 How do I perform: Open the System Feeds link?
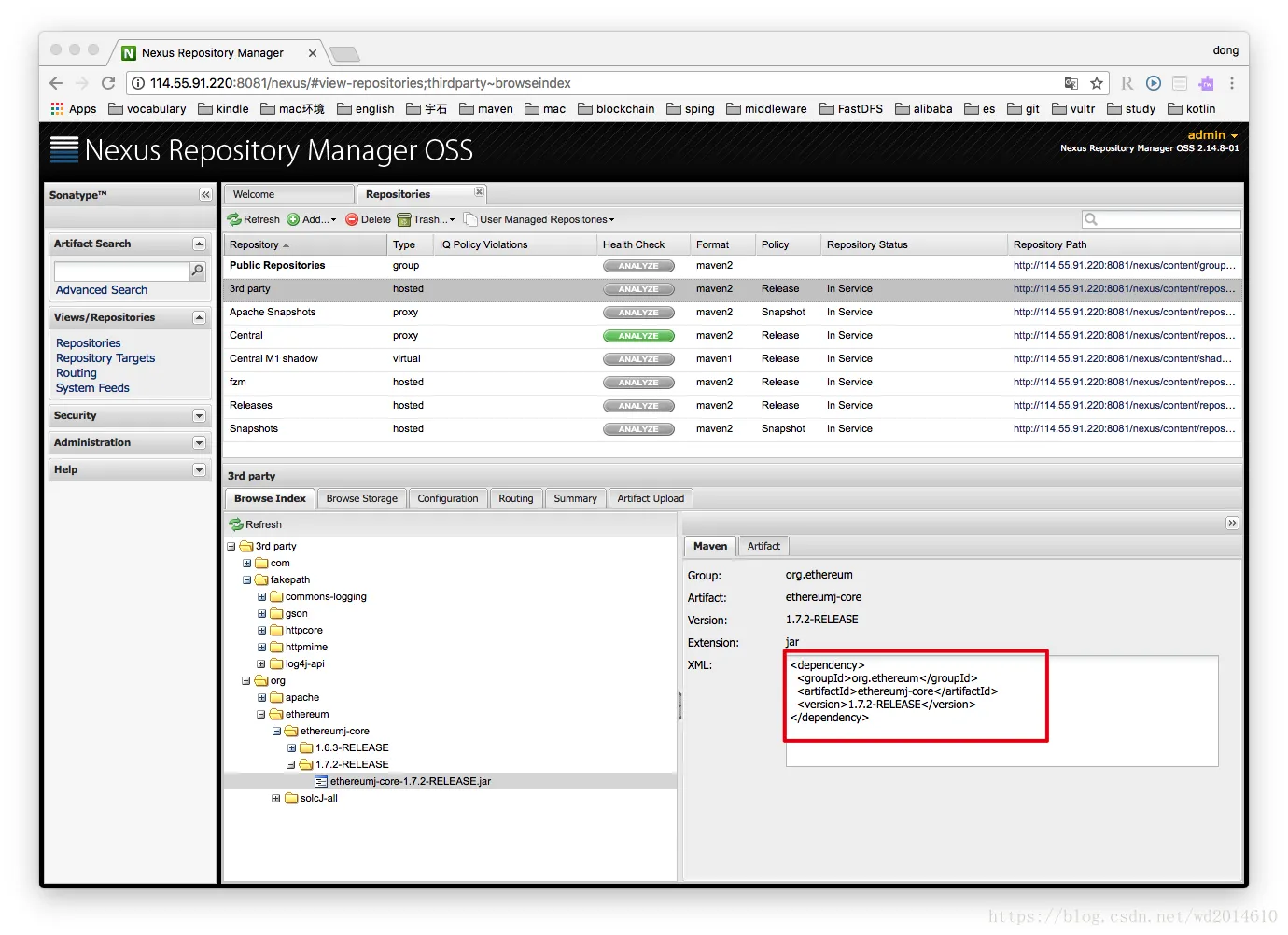(x=92, y=388)
